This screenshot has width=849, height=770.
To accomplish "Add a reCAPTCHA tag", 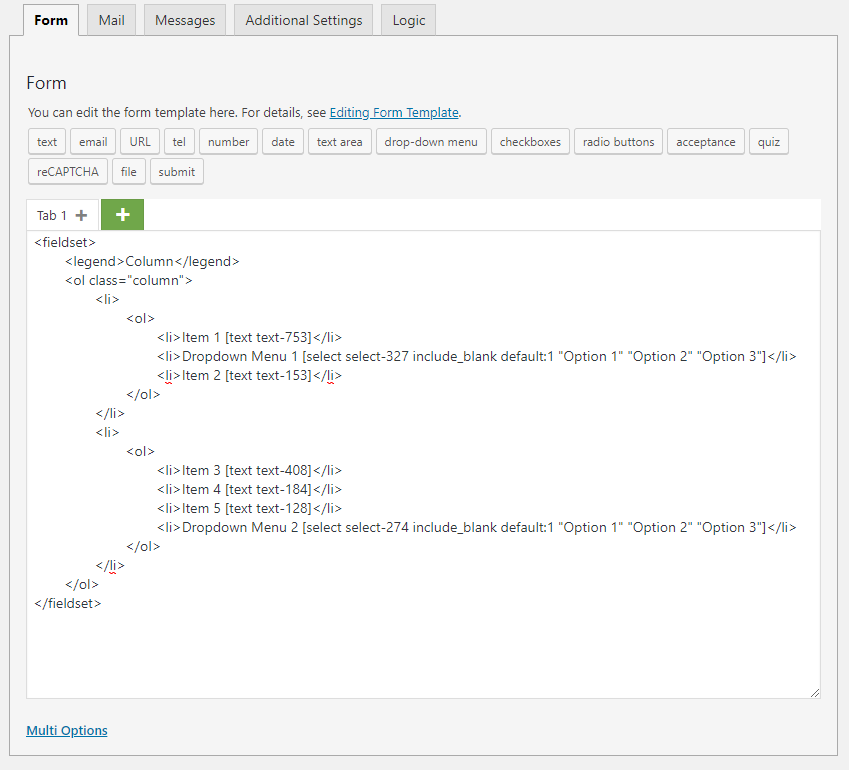I will (68, 171).
